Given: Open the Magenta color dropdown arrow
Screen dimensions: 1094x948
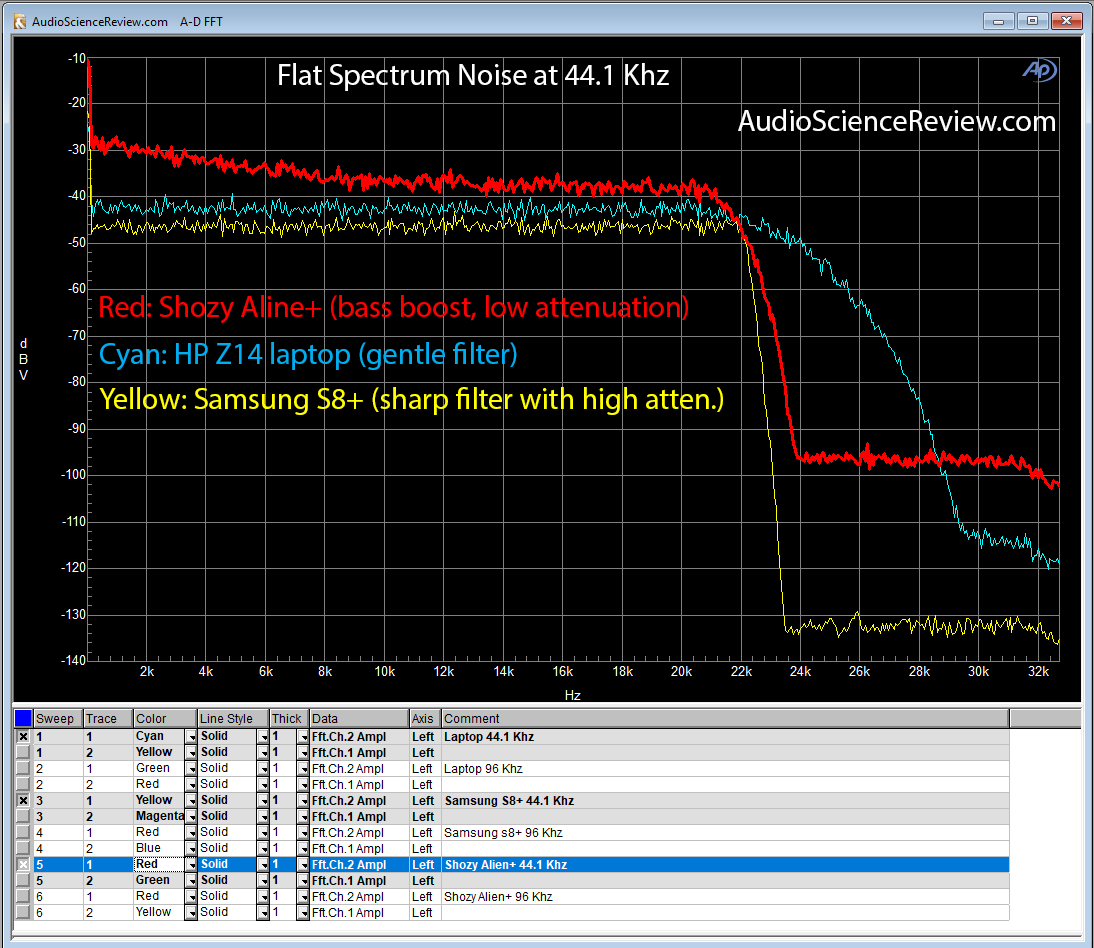Looking at the screenshot, I should point(190,817).
